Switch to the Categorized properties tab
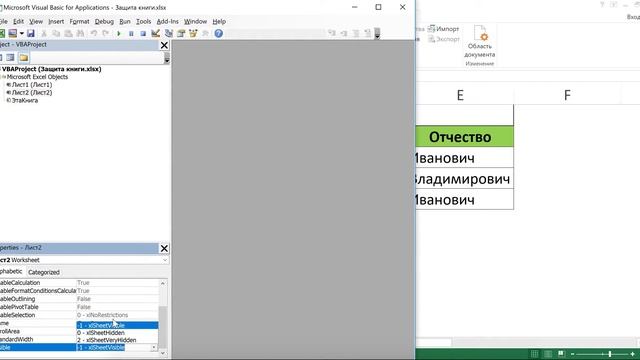The width and height of the screenshot is (640, 360). pyautogui.click(x=44, y=272)
